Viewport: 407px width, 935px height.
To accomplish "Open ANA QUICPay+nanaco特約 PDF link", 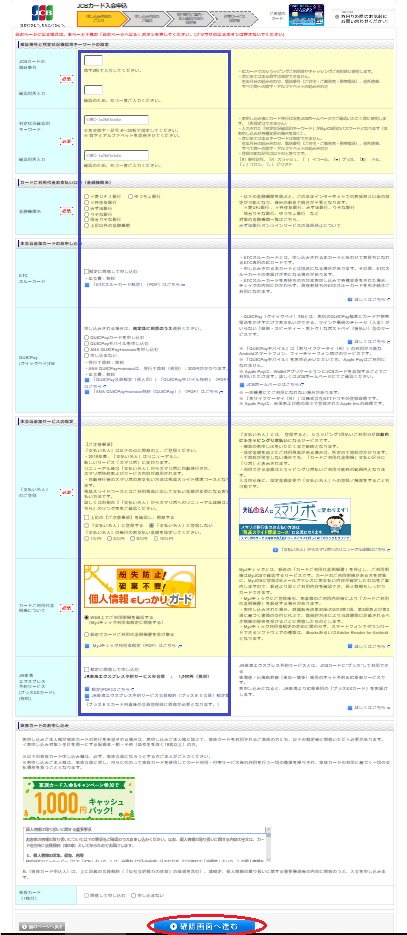I will (x=155, y=391).
